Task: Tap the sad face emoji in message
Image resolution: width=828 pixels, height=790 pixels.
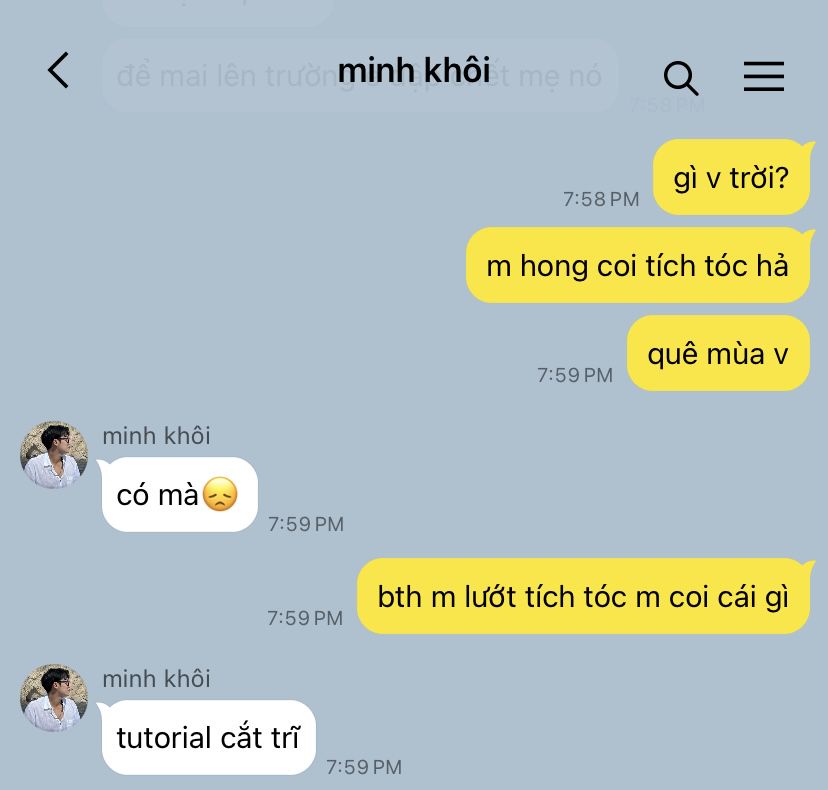Action: pyautogui.click(x=220, y=494)
